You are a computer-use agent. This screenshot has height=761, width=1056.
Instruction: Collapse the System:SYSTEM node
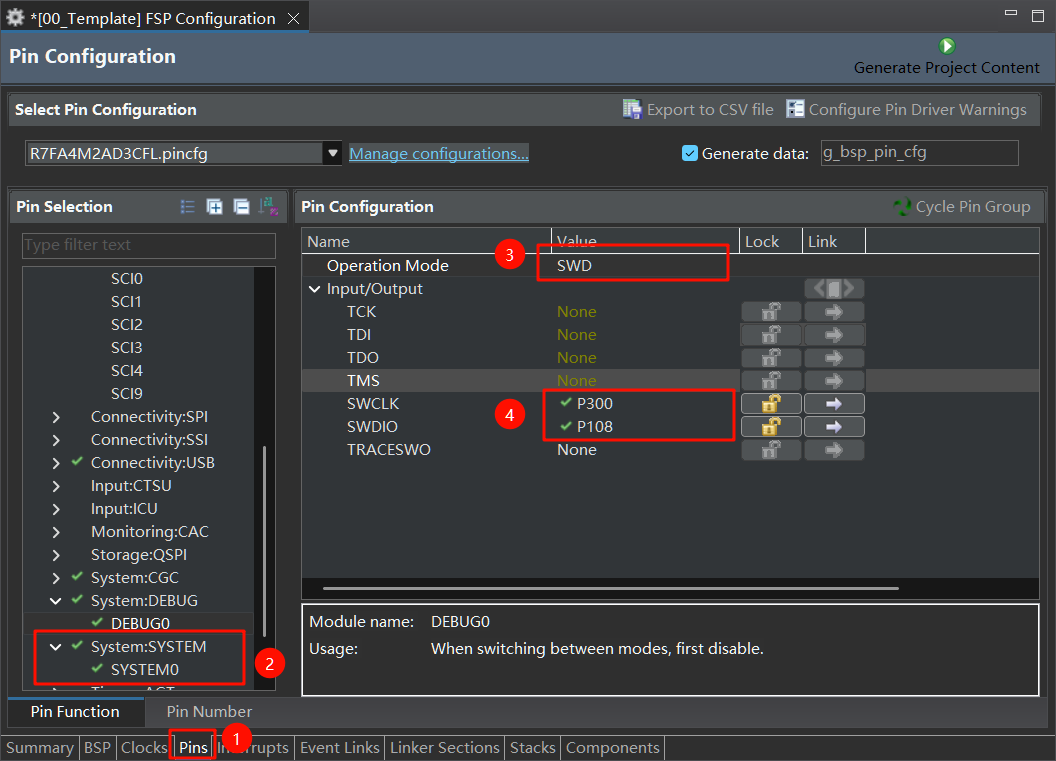click(56, 647)
